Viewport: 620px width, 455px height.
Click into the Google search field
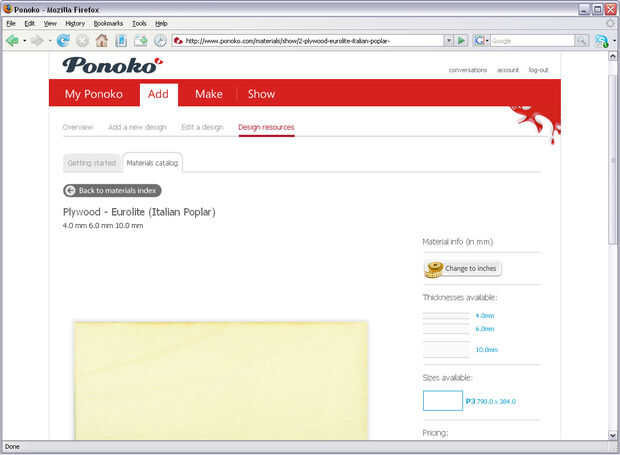click(x=532, y=41)
